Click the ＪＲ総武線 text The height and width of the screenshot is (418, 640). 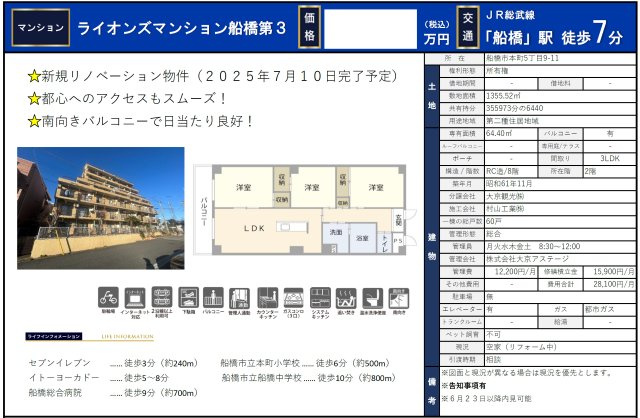[510, 15]
